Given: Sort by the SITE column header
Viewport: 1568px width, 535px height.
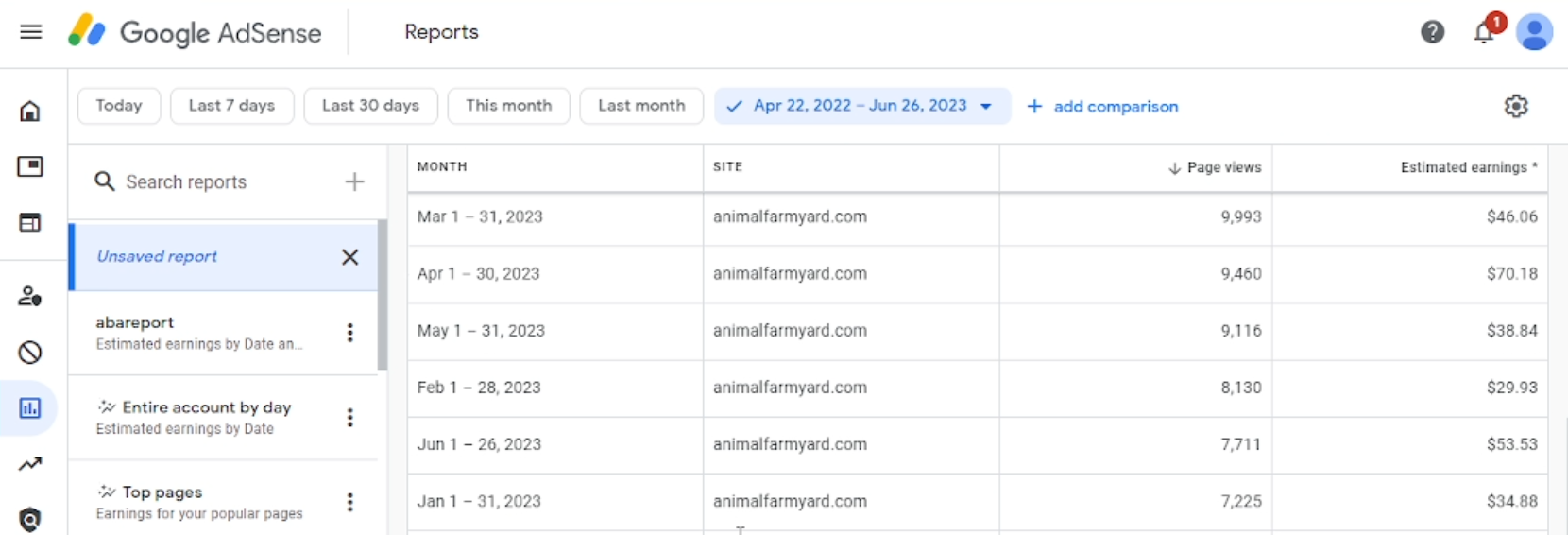Looking at the screenshot, I should tap(727, 167).
